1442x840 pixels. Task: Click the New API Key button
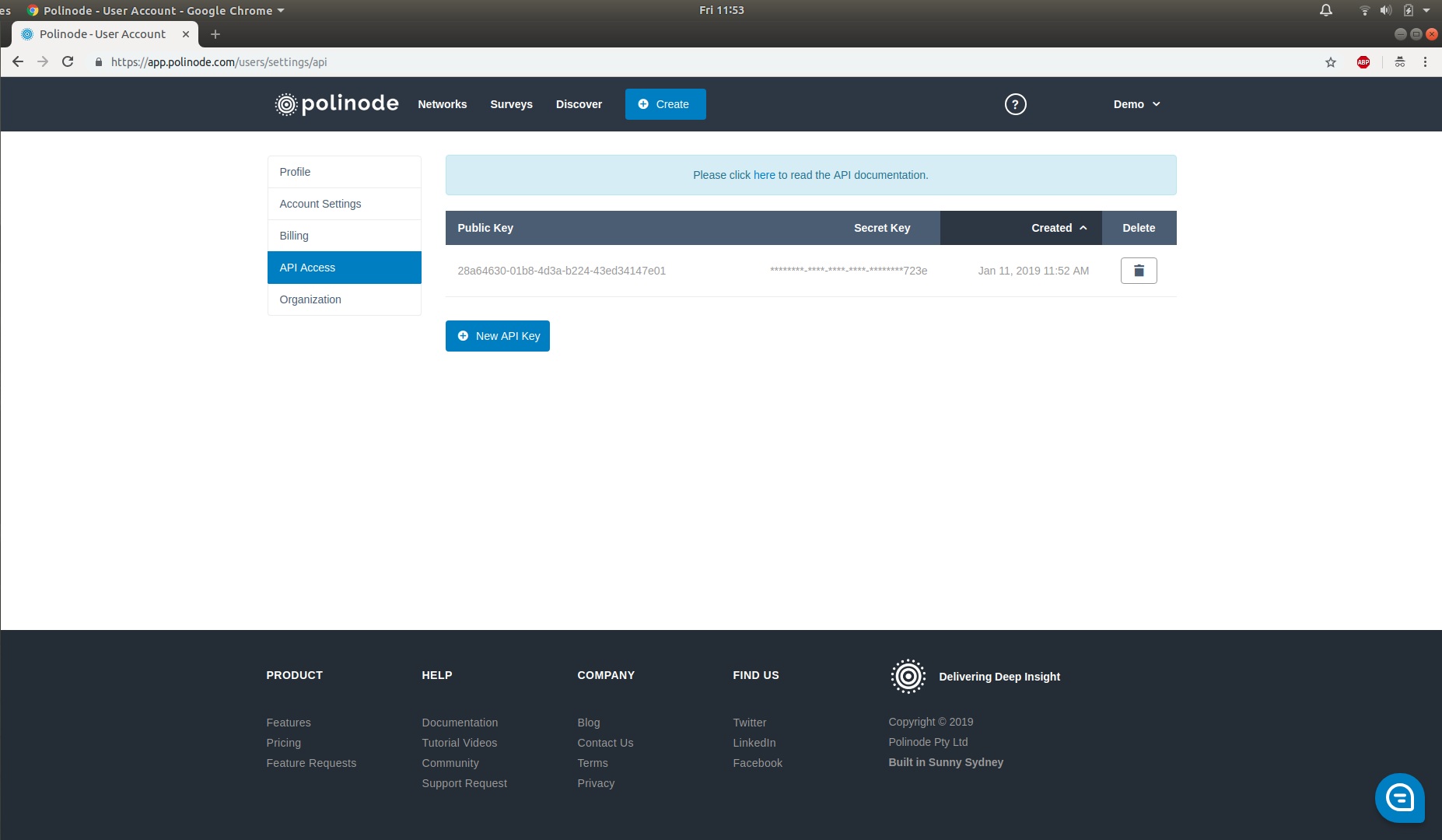pyautogui.click(x=497, y=336)
